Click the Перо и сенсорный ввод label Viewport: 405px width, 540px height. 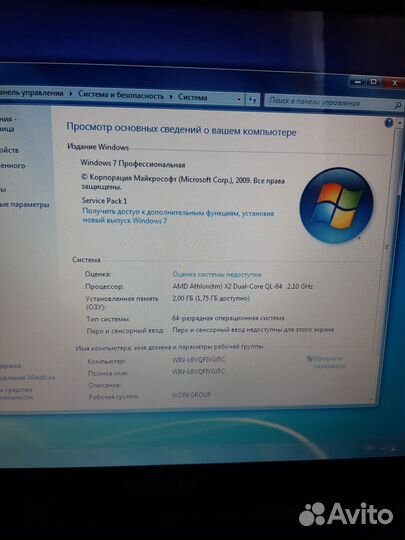125,331
